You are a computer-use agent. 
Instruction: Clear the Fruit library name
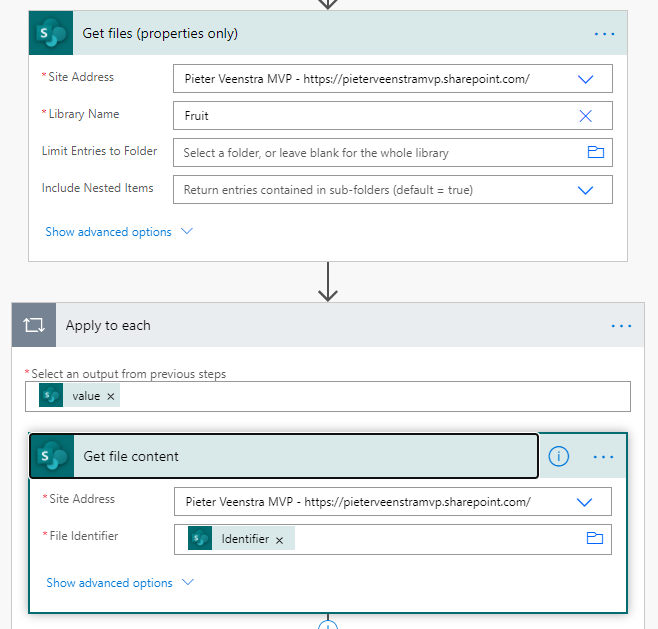pos(585,116)
